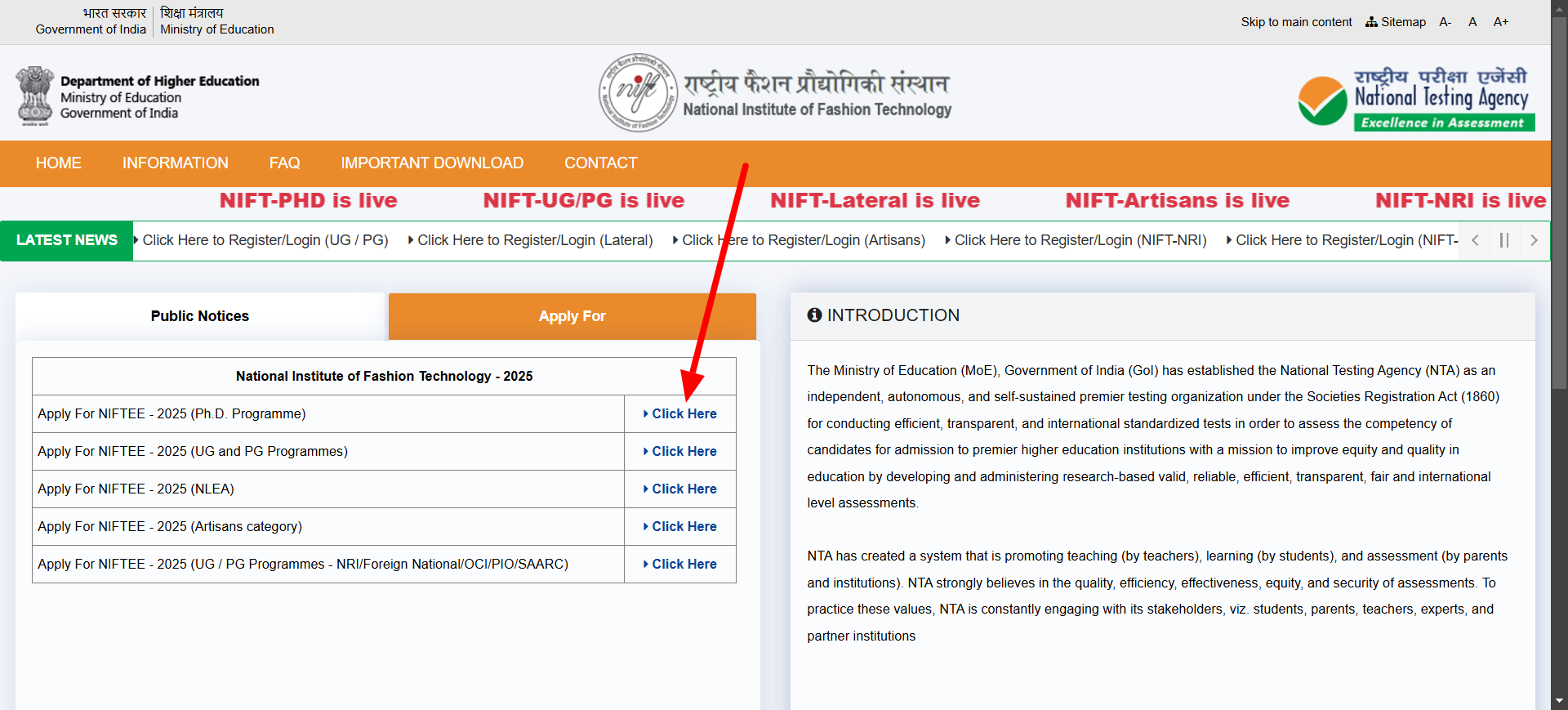
Task: Pause the latest news ticker
Action: point(1504,240)
